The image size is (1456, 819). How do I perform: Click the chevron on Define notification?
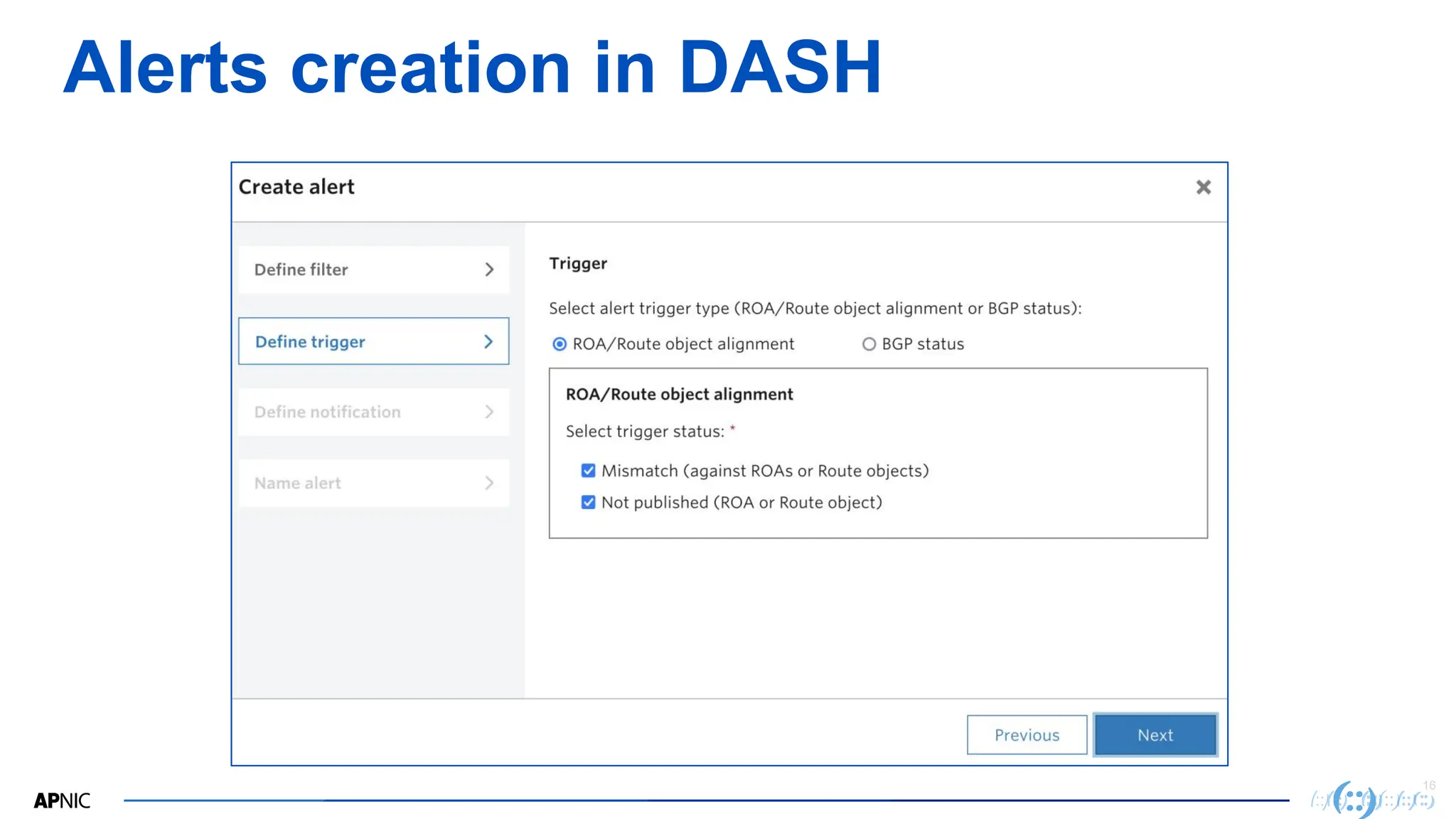coord(489,412)
